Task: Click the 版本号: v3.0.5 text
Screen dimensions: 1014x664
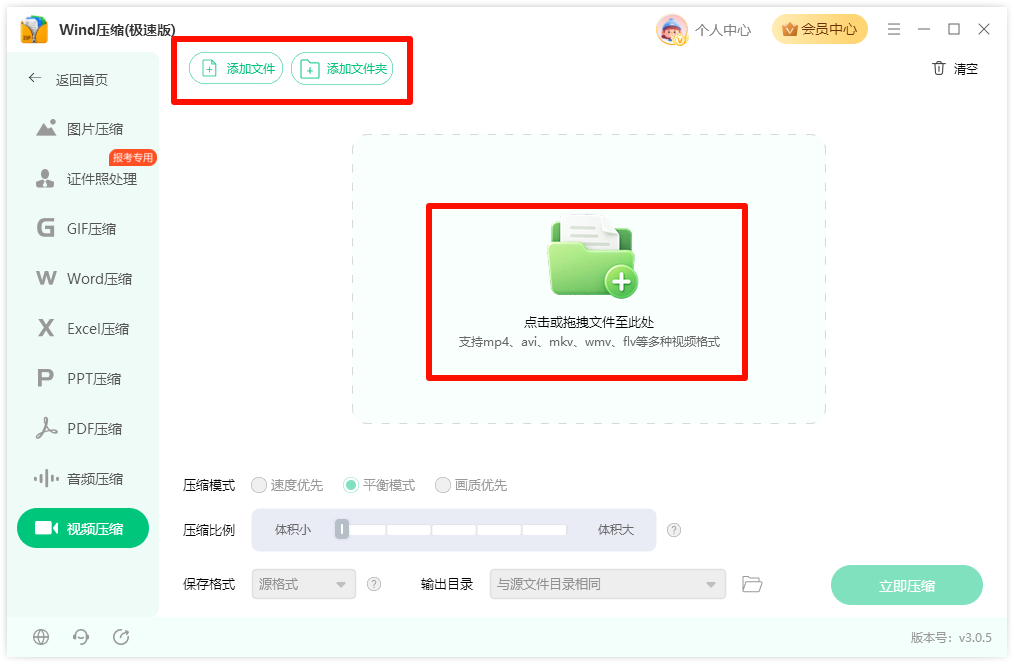Action: (x=951, y=637)
